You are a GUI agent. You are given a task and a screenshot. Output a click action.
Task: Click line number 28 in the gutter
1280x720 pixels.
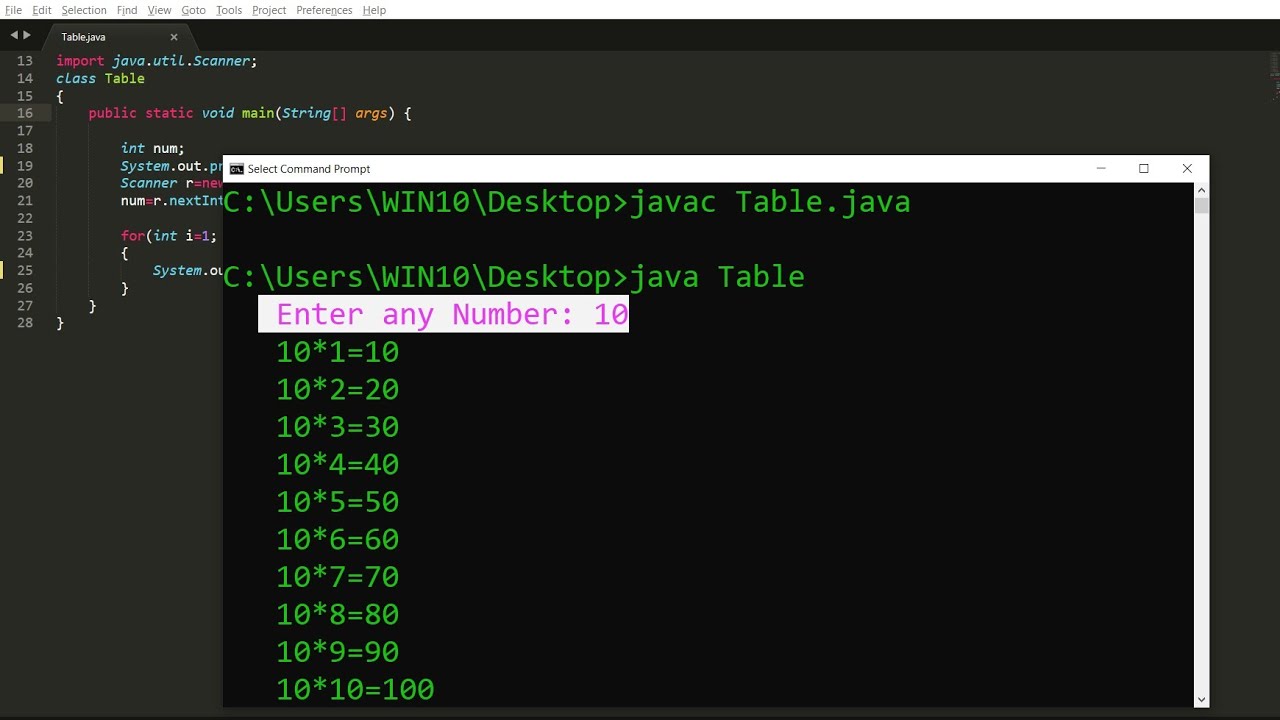[x=25, y=323]
